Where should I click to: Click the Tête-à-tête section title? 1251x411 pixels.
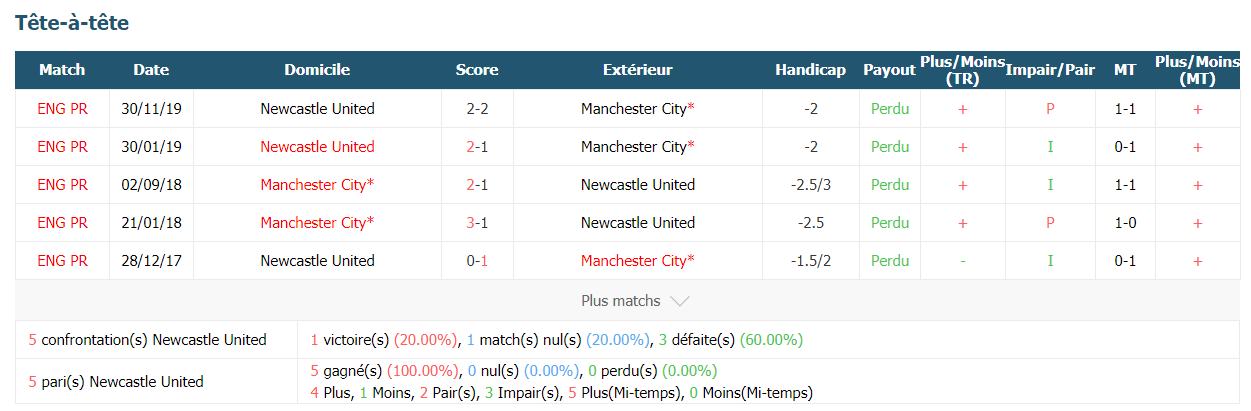coord(72,22)
